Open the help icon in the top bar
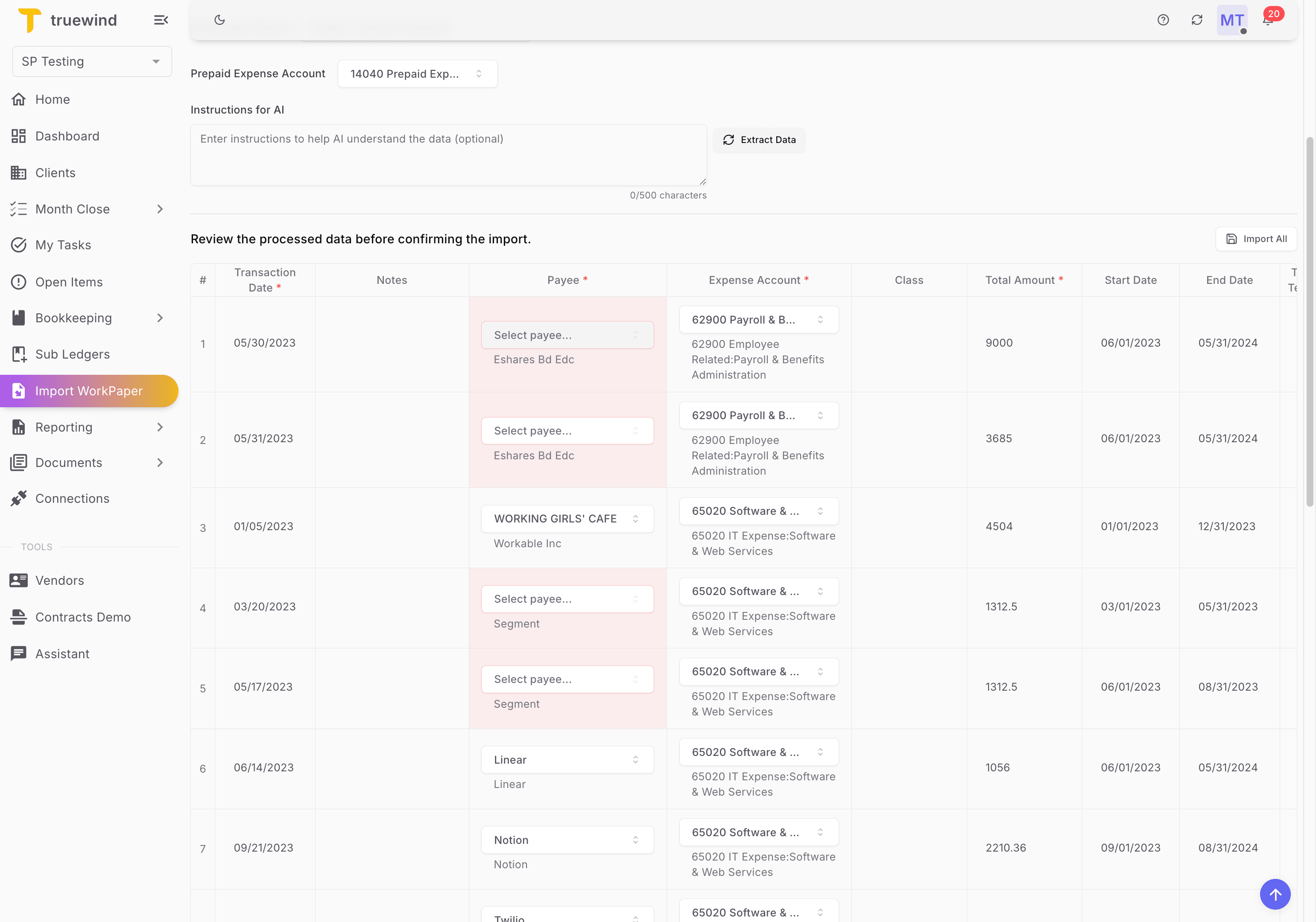Image resolution: width=1316 pixels, height=922 pixels. (1164, 20)
